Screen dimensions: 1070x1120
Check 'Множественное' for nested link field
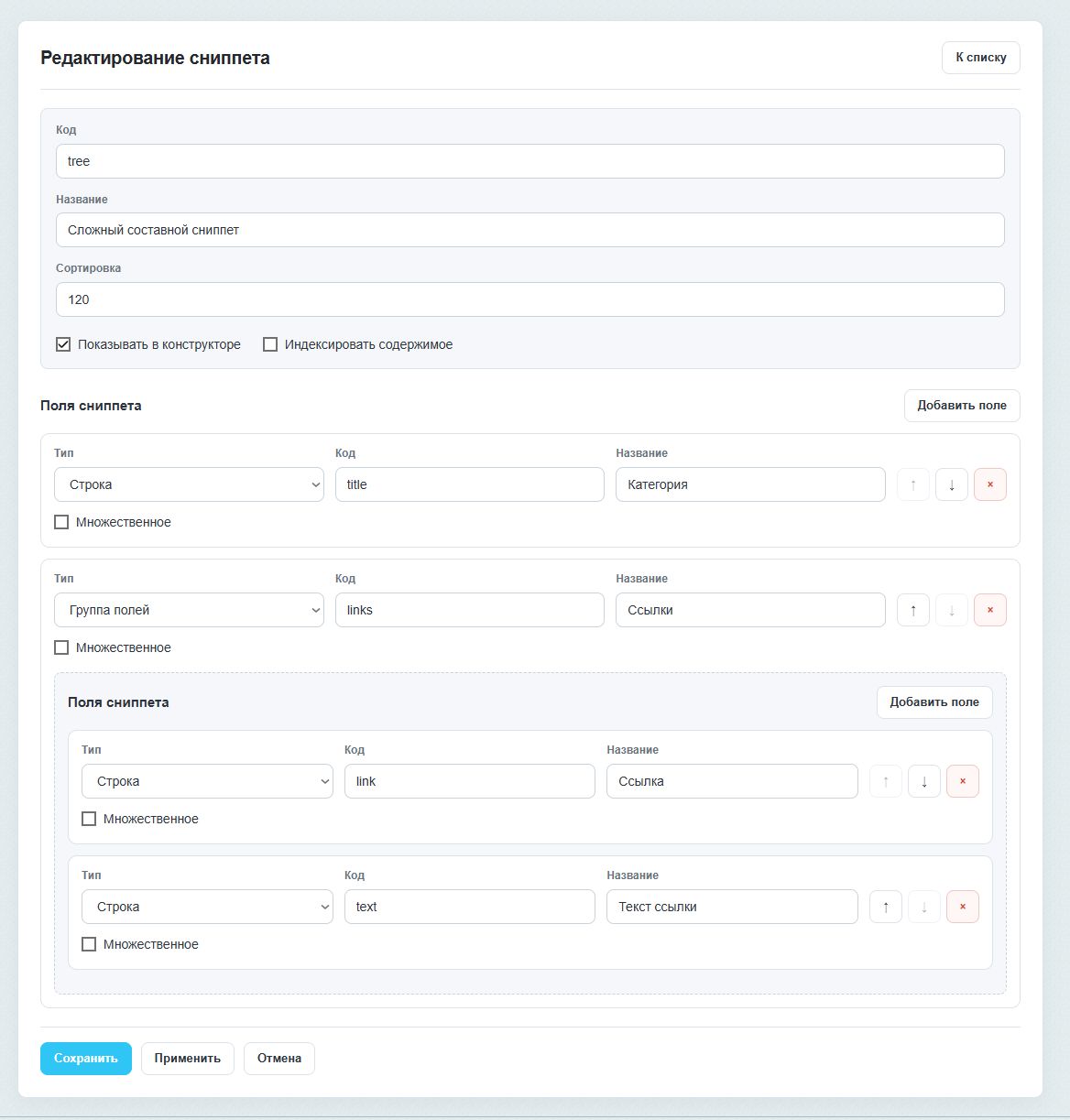pos(89,819)
